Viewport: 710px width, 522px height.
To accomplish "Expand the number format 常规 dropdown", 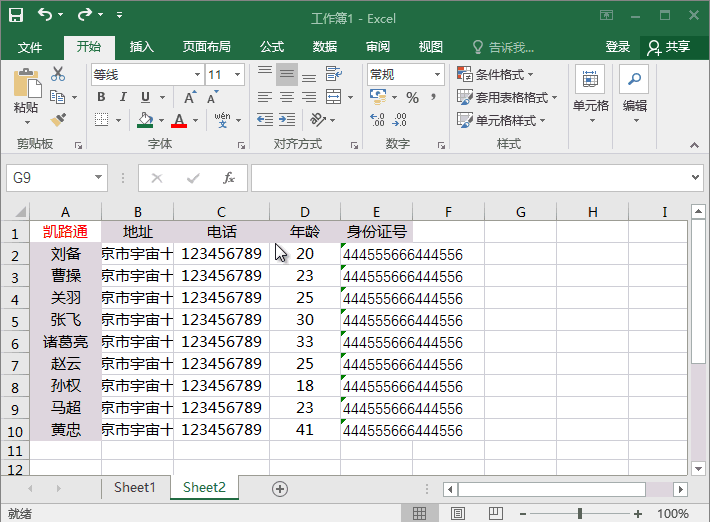I will tap(437, 75).
